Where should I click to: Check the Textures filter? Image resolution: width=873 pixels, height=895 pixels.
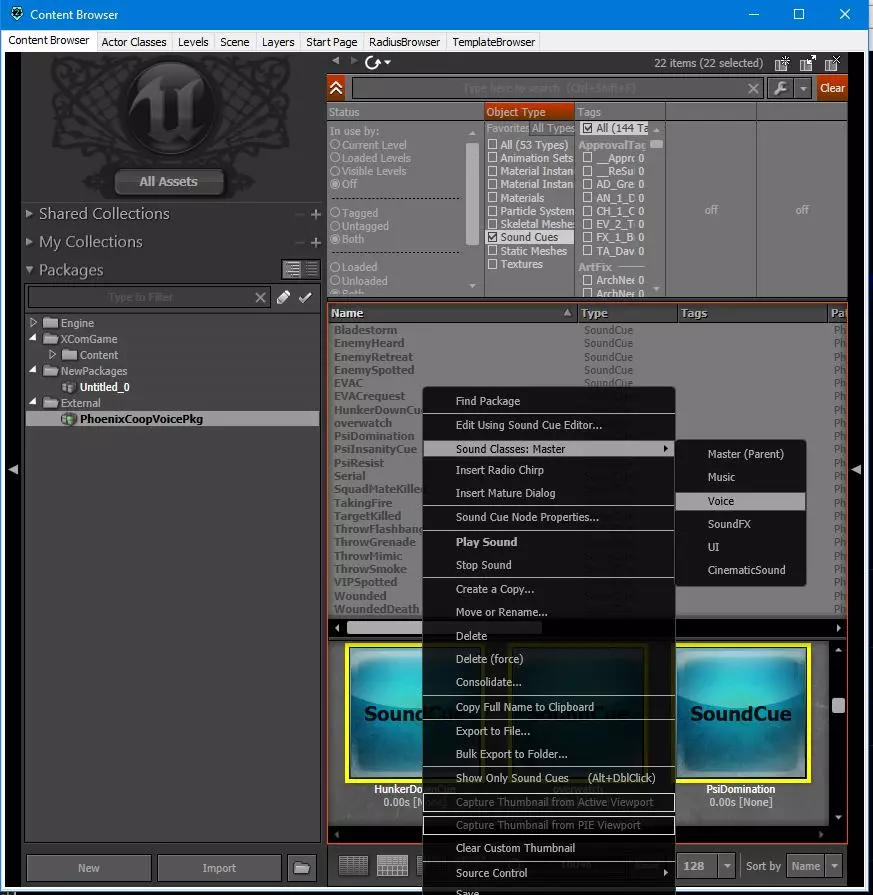(x=492, y=264)
